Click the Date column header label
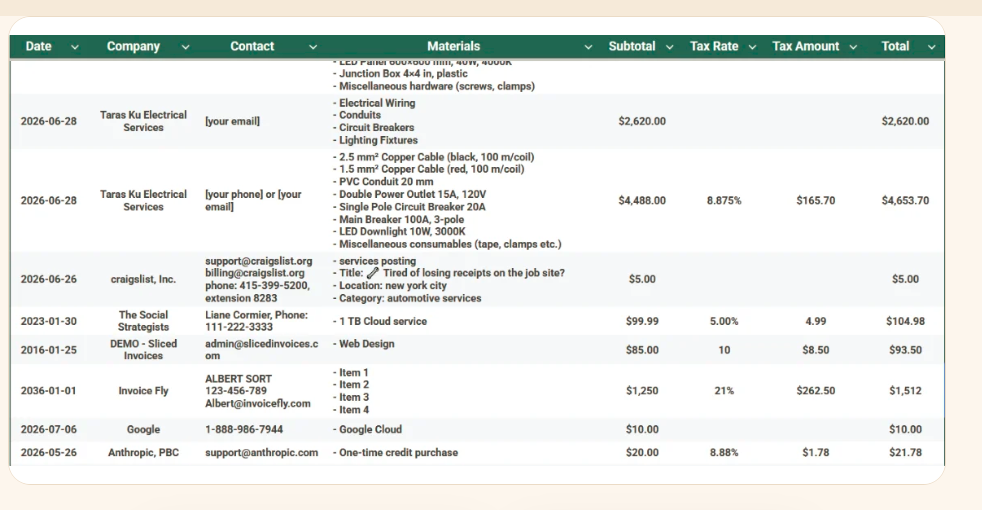Screen dimensions: 982x510 [38, 46]
